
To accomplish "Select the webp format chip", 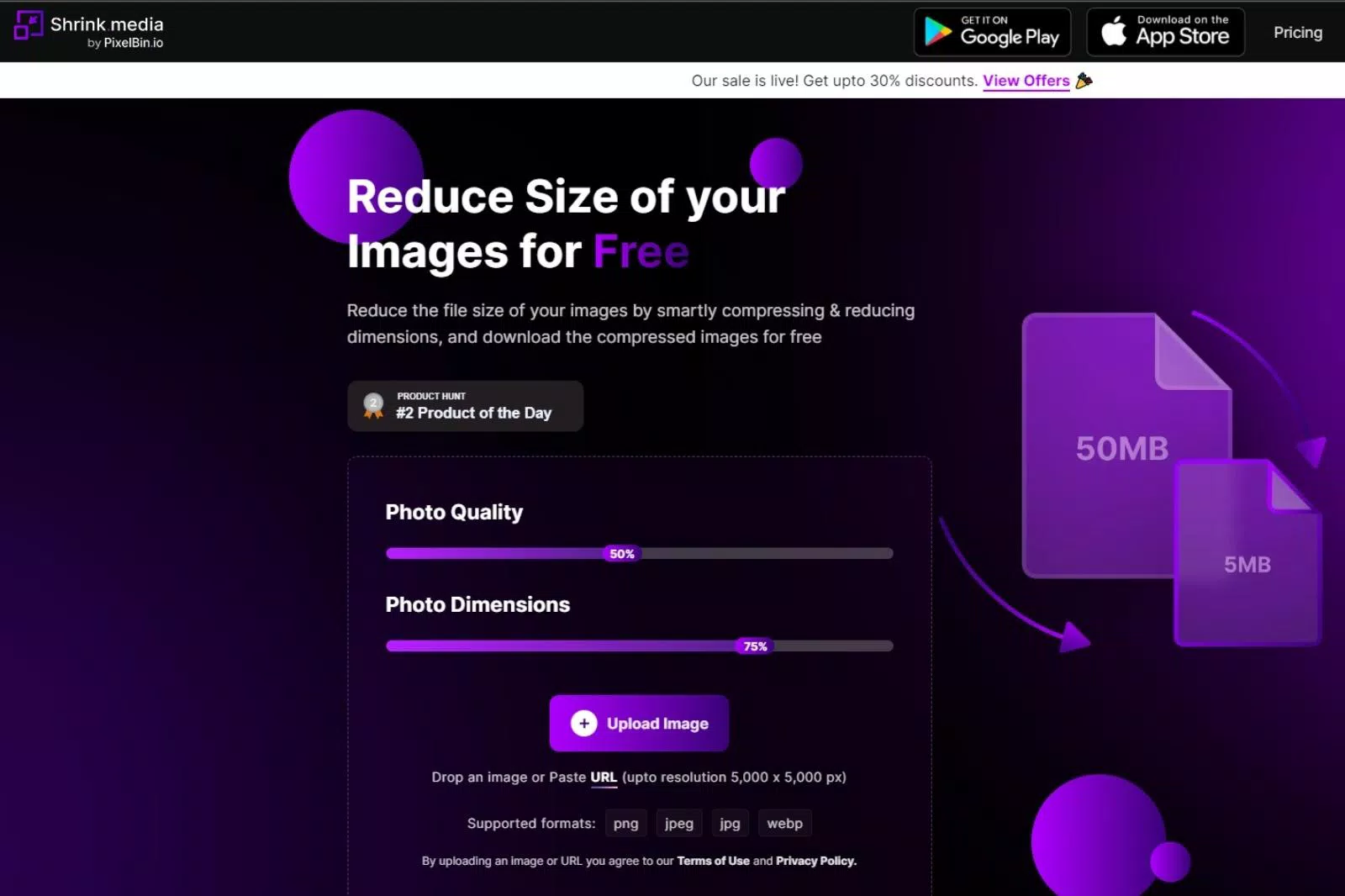I will coord(784,823).
